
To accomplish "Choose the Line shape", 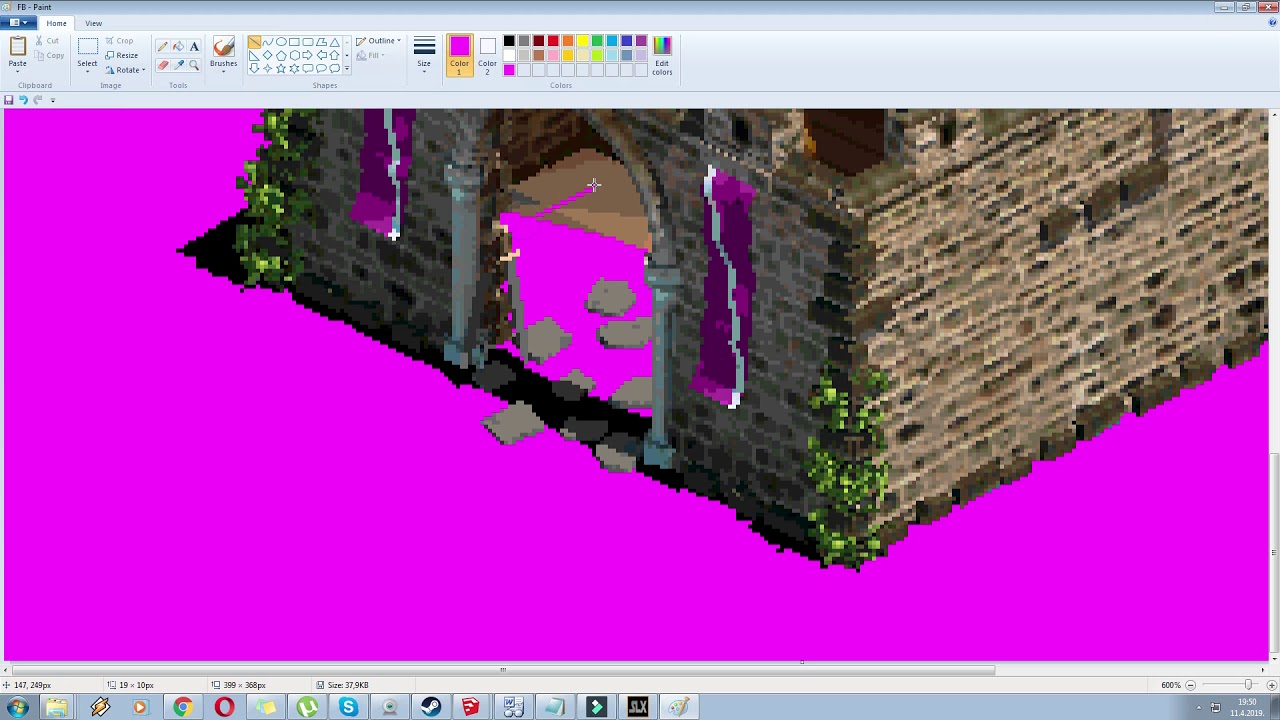I will 254,42.
